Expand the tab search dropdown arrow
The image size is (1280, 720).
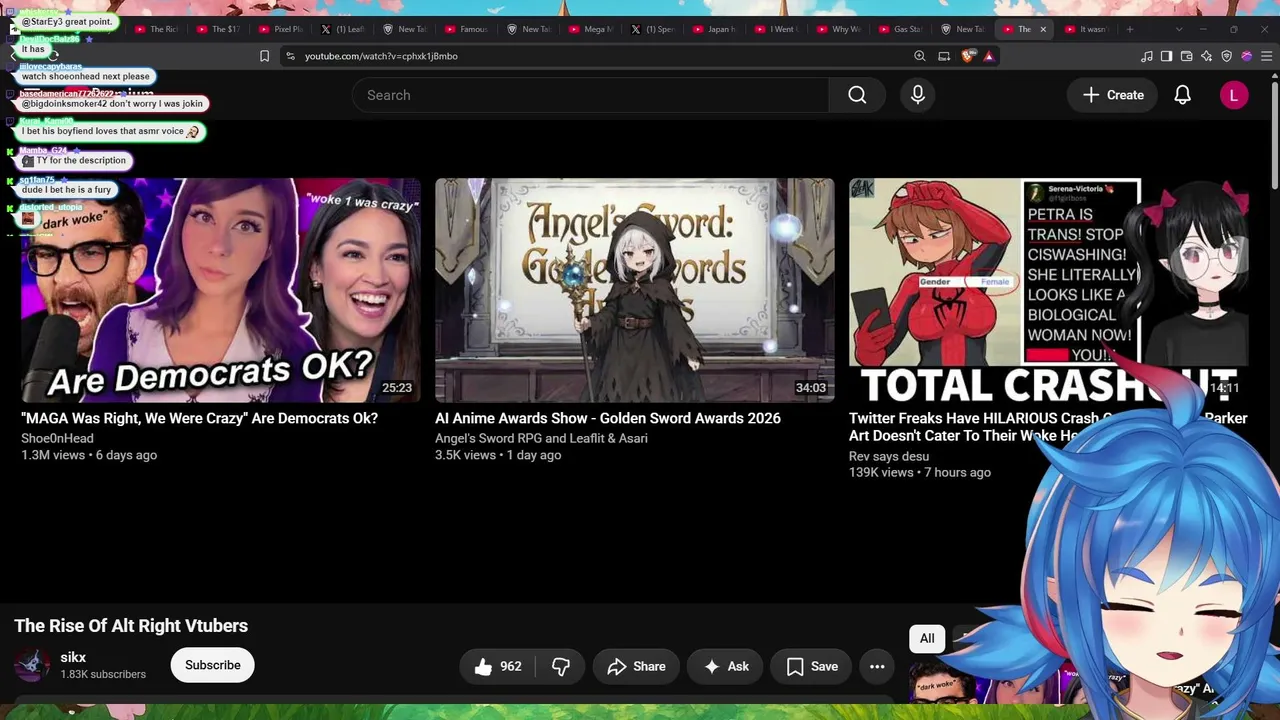tap(1179, 29)
